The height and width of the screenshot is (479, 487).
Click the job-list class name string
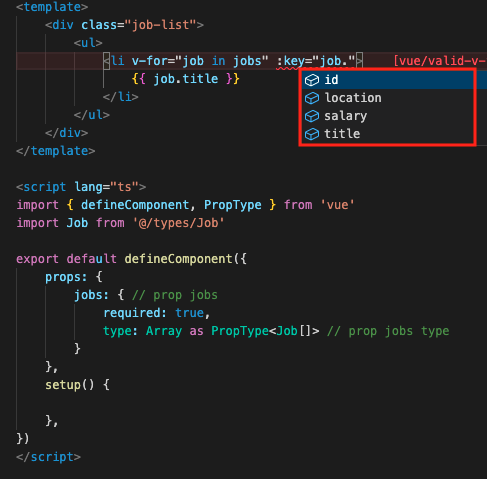tap(161, 25)
